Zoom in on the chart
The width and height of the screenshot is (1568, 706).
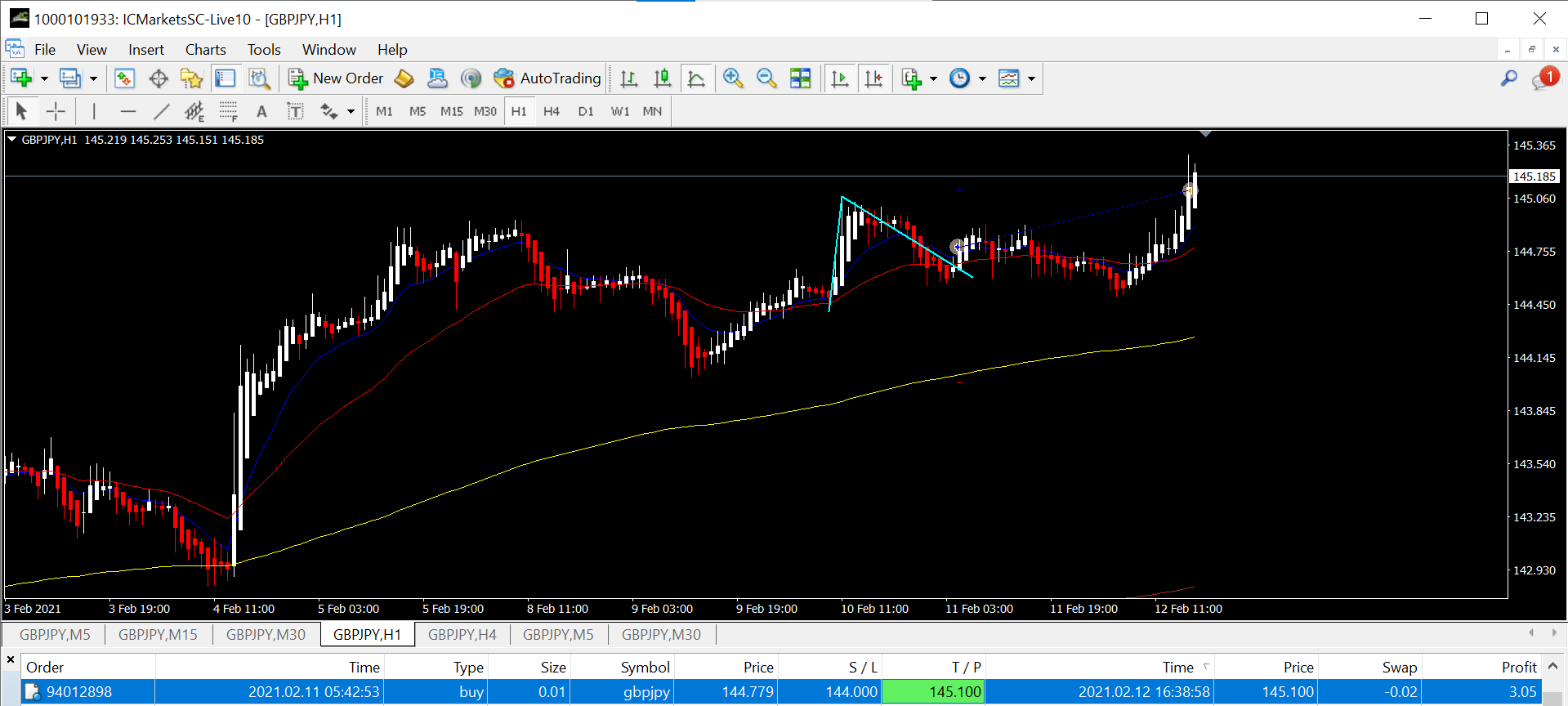pos(733,78)
